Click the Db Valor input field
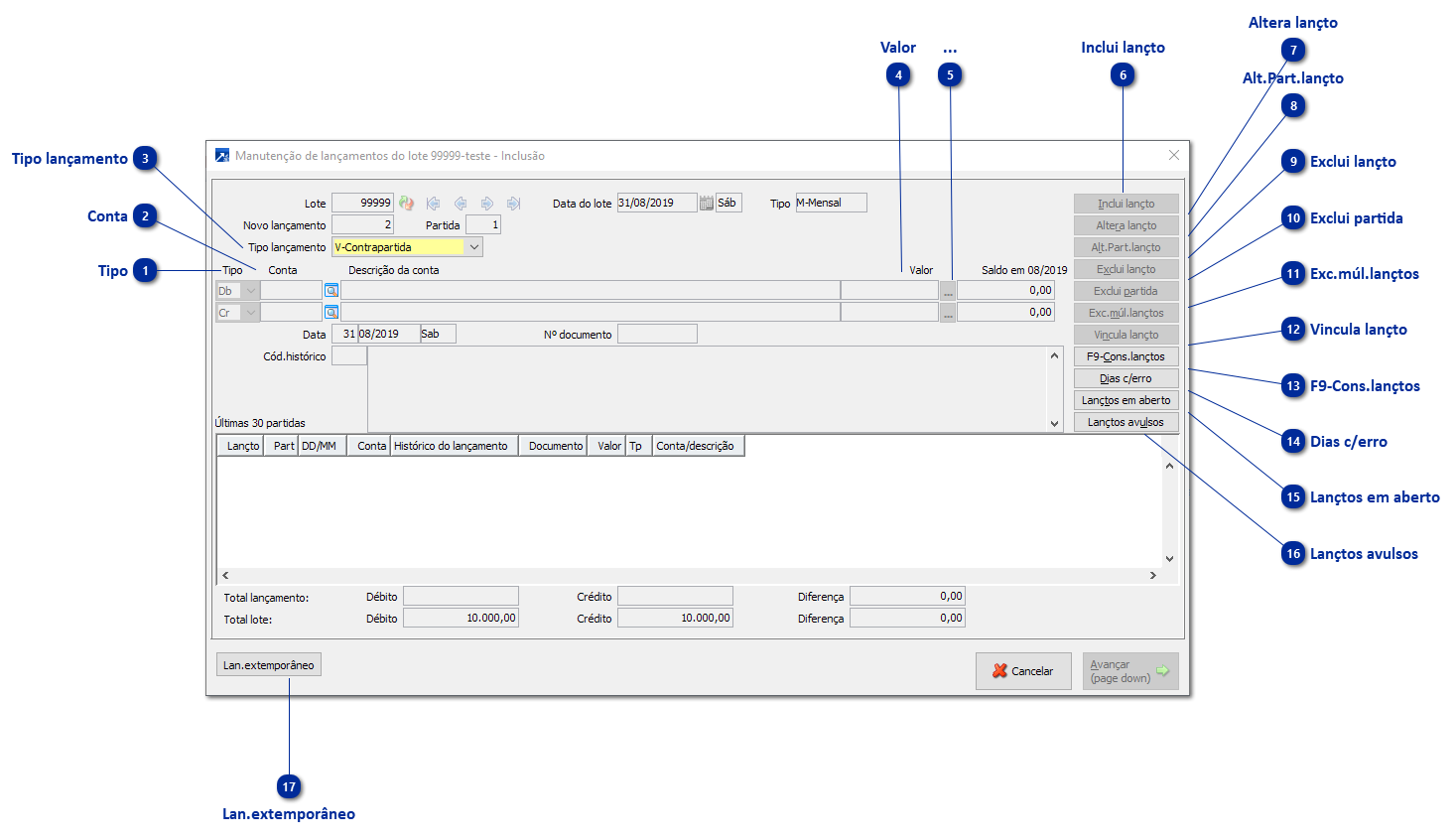This screenshot has width=1456, height=840. (x=889, y=291)
